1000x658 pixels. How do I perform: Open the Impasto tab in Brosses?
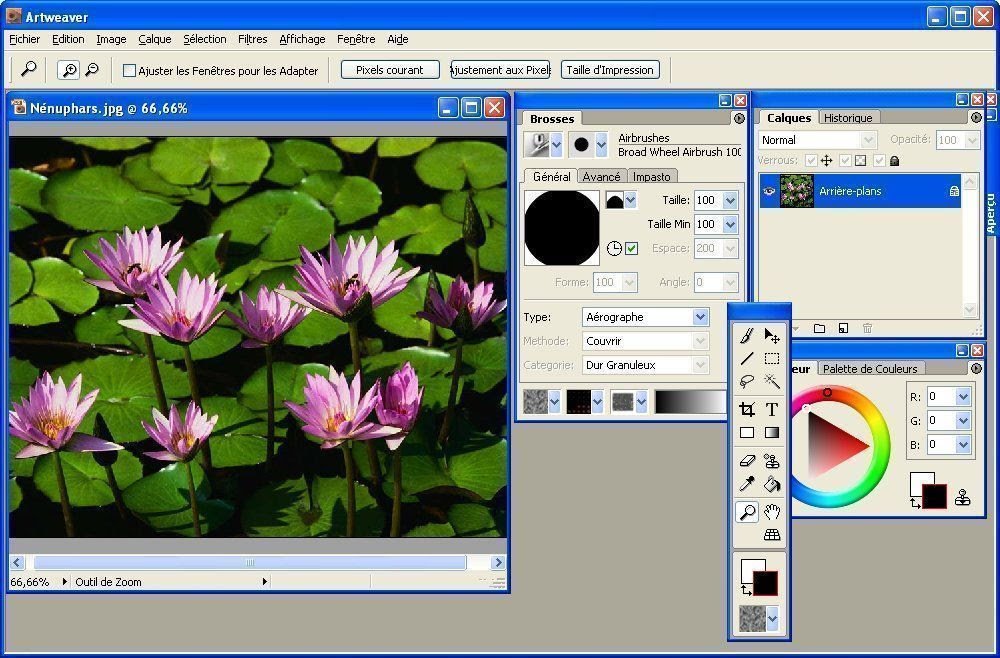coord(652,177)
